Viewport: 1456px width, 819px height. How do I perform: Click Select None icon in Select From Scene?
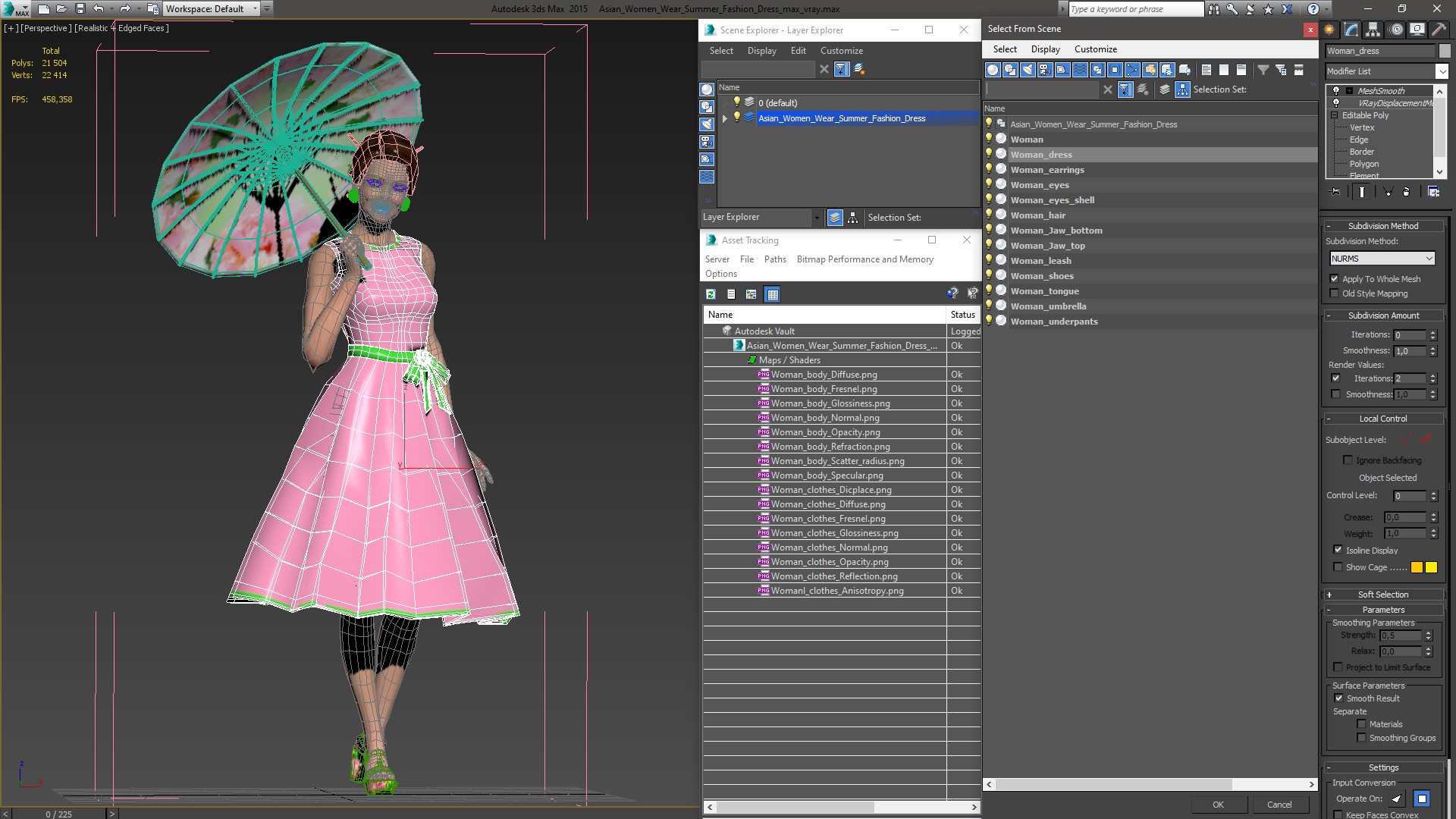pyautogui.click(x=1224, y=70)
